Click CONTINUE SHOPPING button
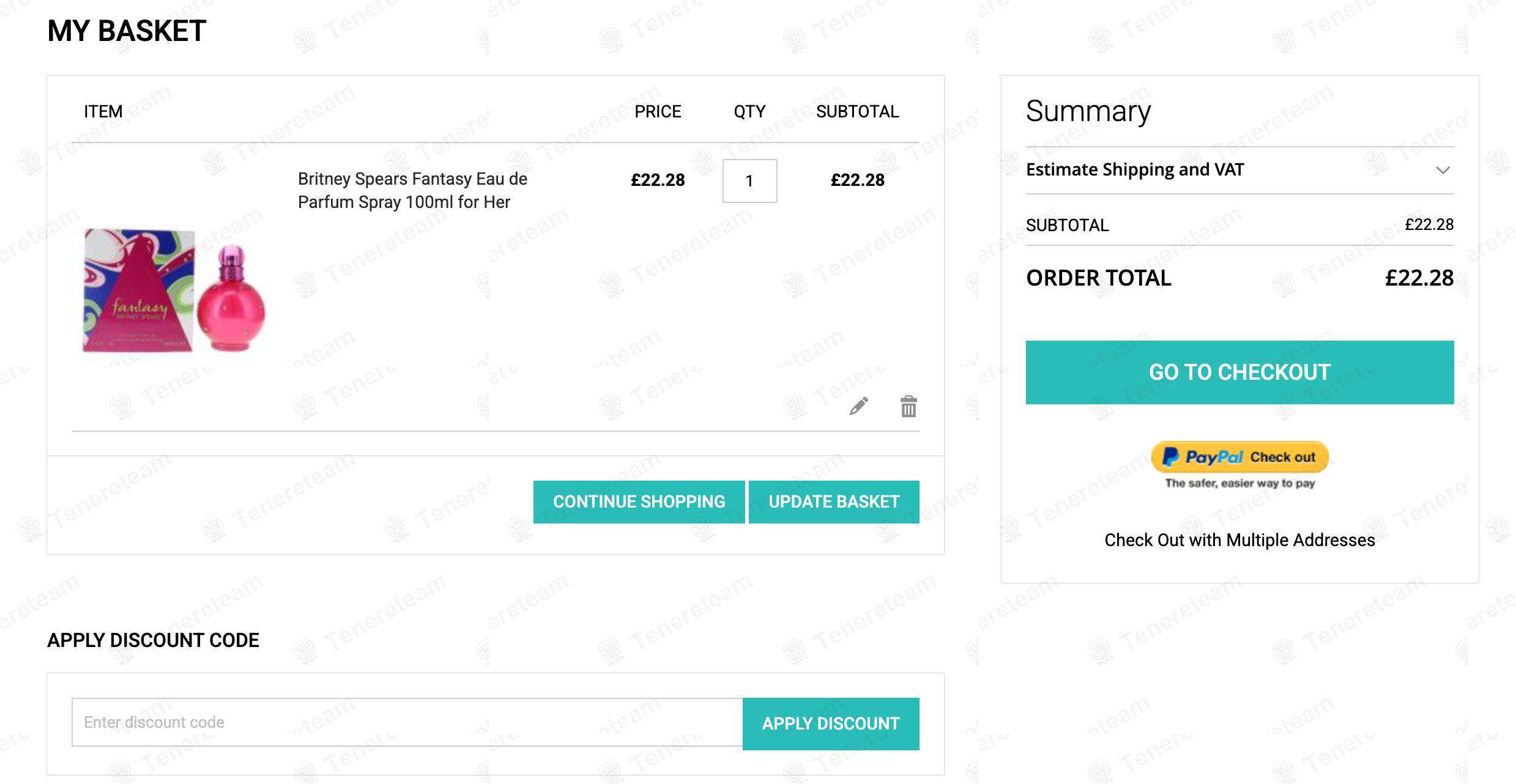 [x=639, y=501]
